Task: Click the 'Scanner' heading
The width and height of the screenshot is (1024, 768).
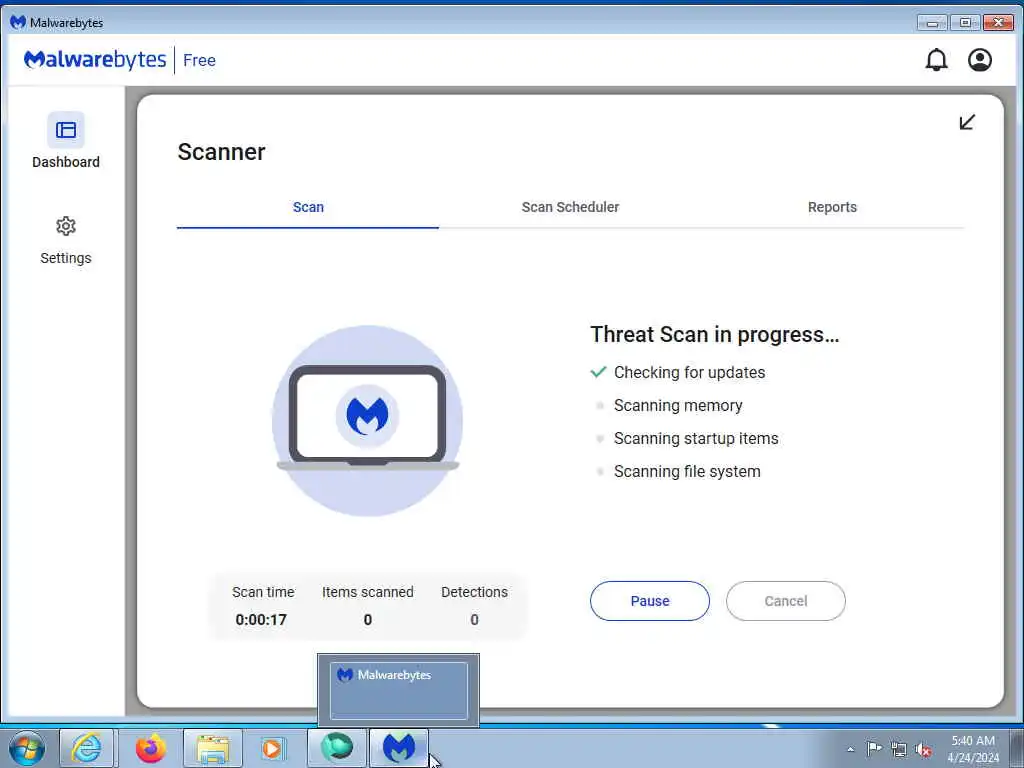Action: click(x=221, y=152)
